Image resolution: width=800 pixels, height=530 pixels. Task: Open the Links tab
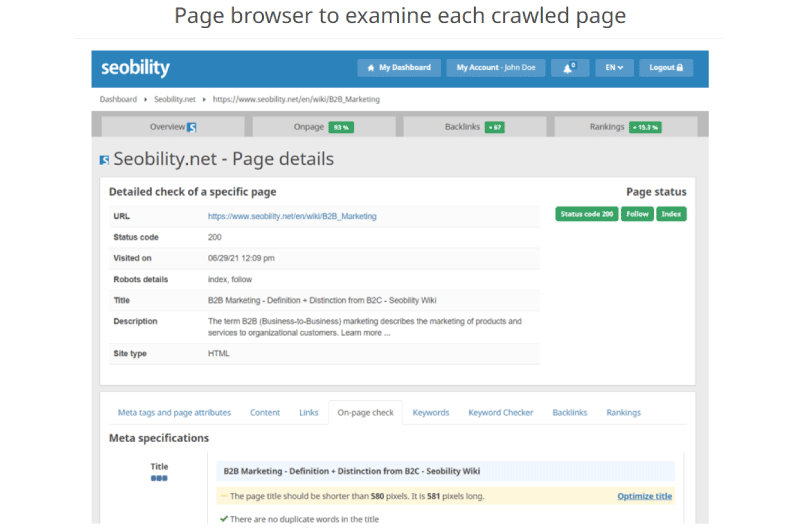click(309, 412)
